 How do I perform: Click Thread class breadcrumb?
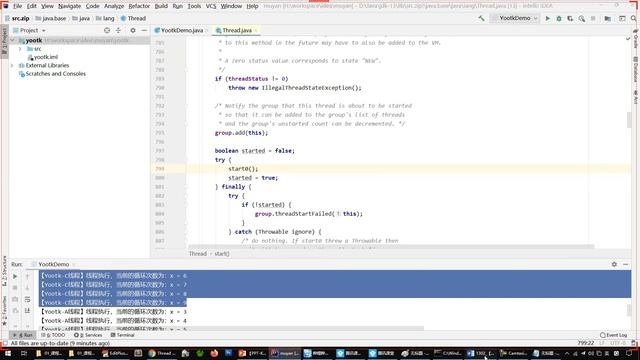(x=133, y=18)
